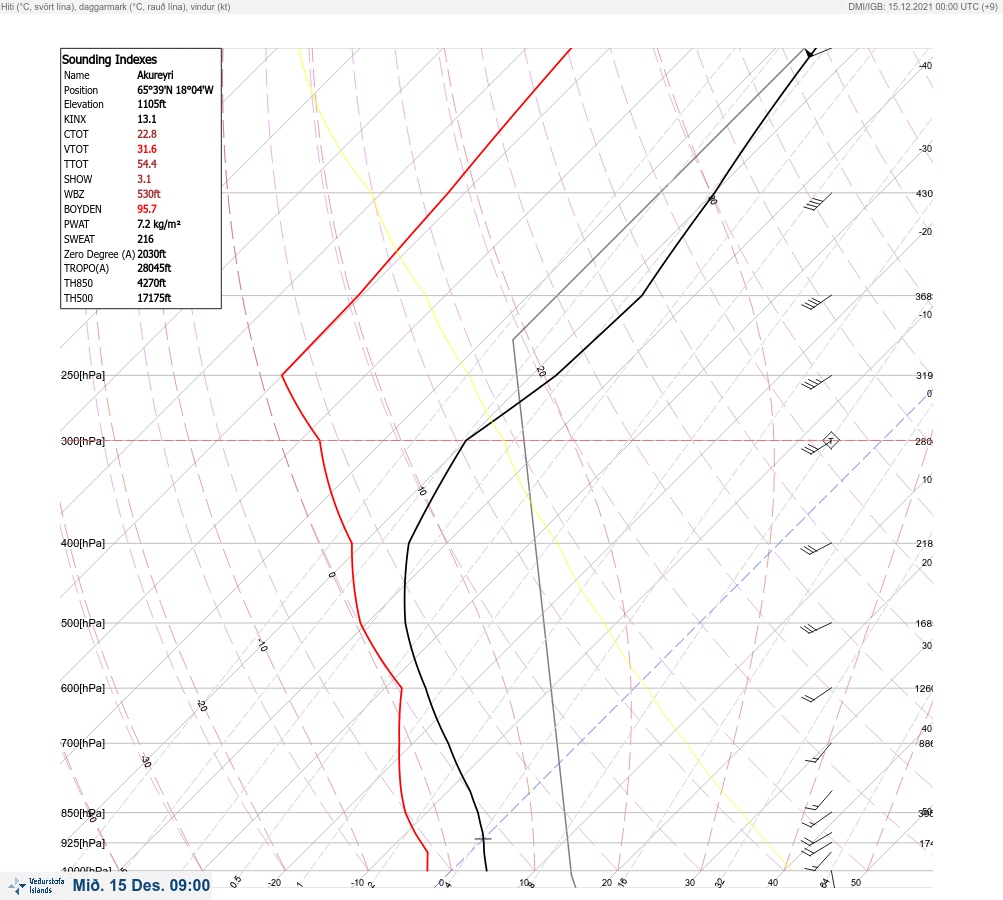Click the Elevation value 1105ft
1003x900 pixels.
[x=152, y=104]
